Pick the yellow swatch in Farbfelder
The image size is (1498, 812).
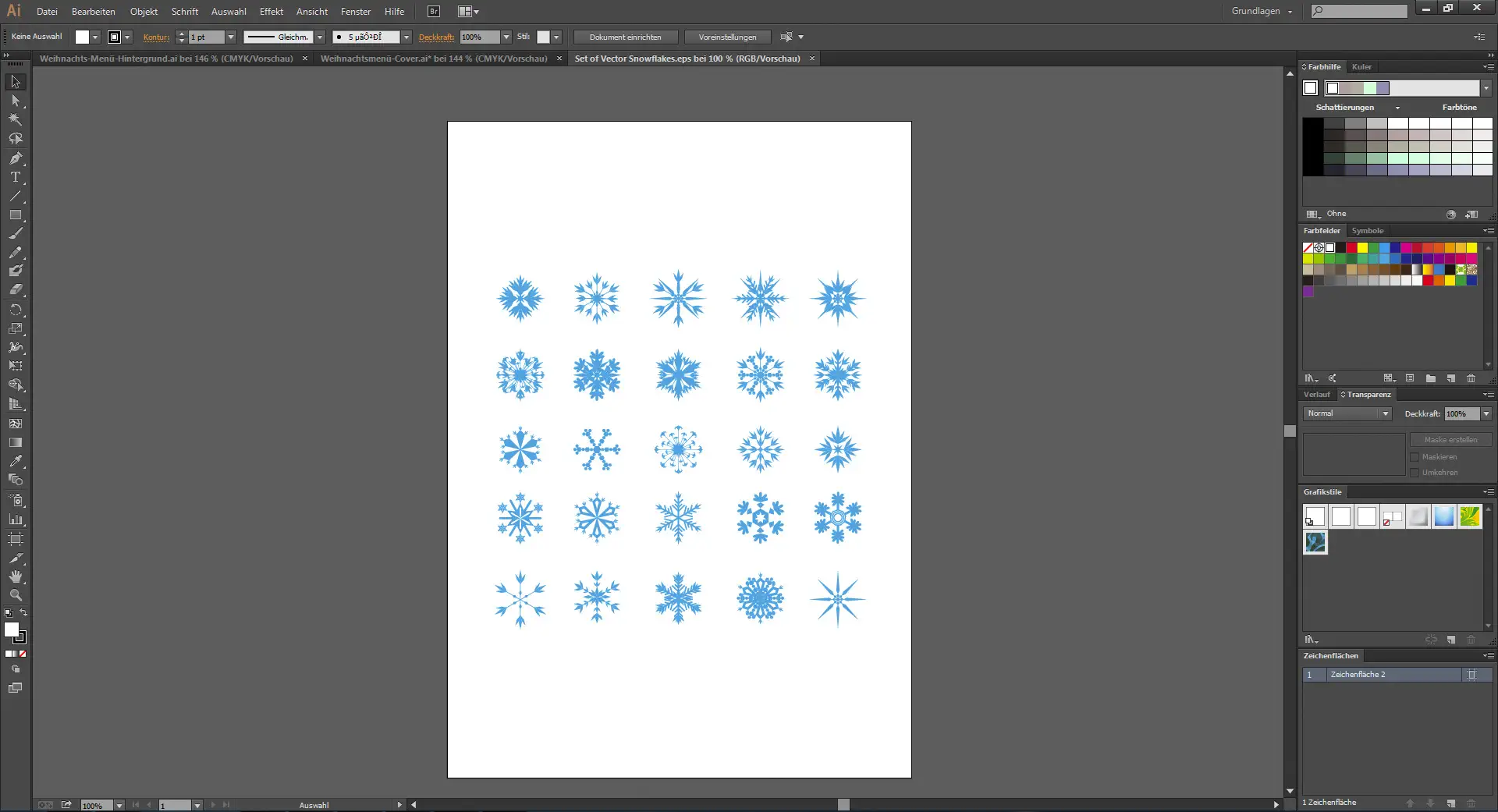(x=1362, y=248)
